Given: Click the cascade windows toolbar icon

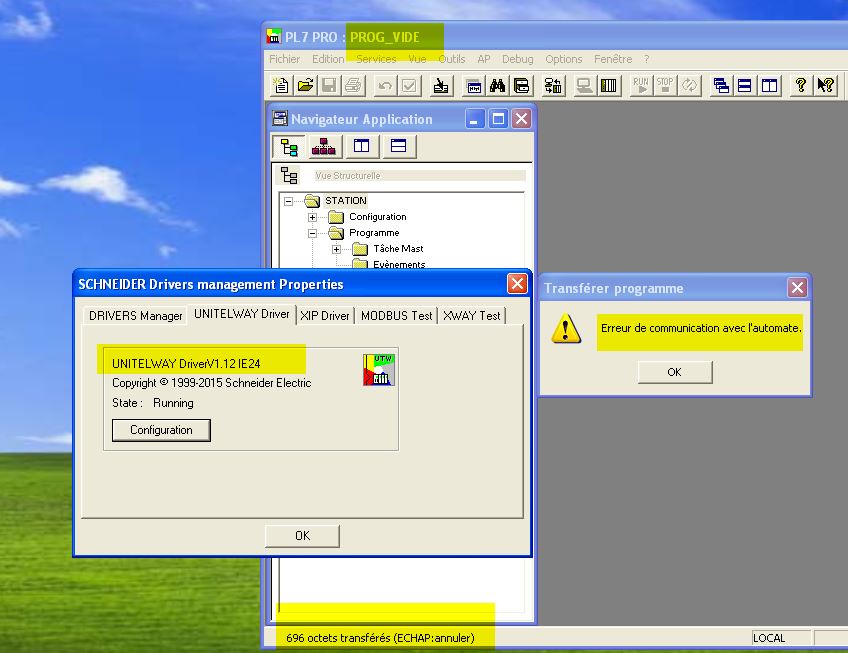Looking at the screenshot, I should (720, 86).
